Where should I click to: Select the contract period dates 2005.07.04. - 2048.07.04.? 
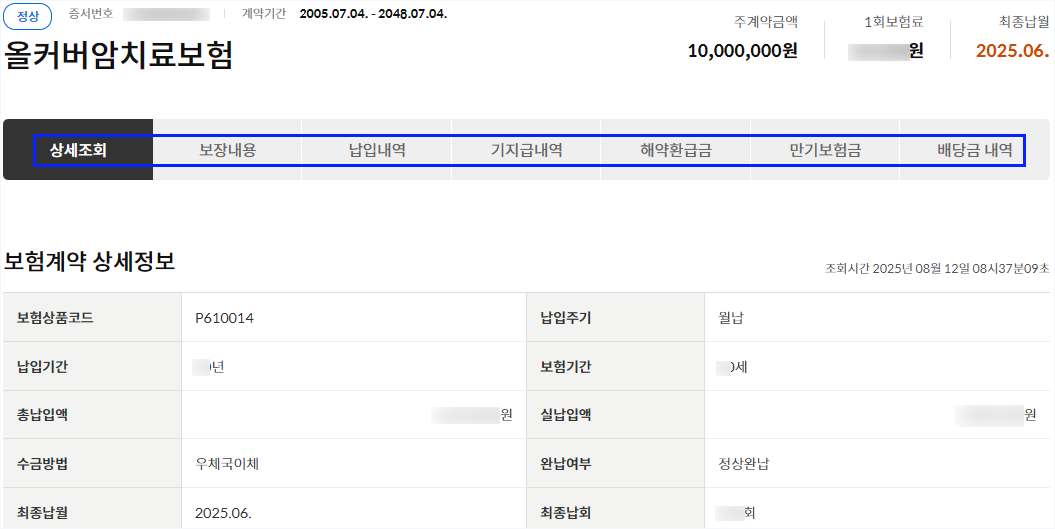coord(373,13)
